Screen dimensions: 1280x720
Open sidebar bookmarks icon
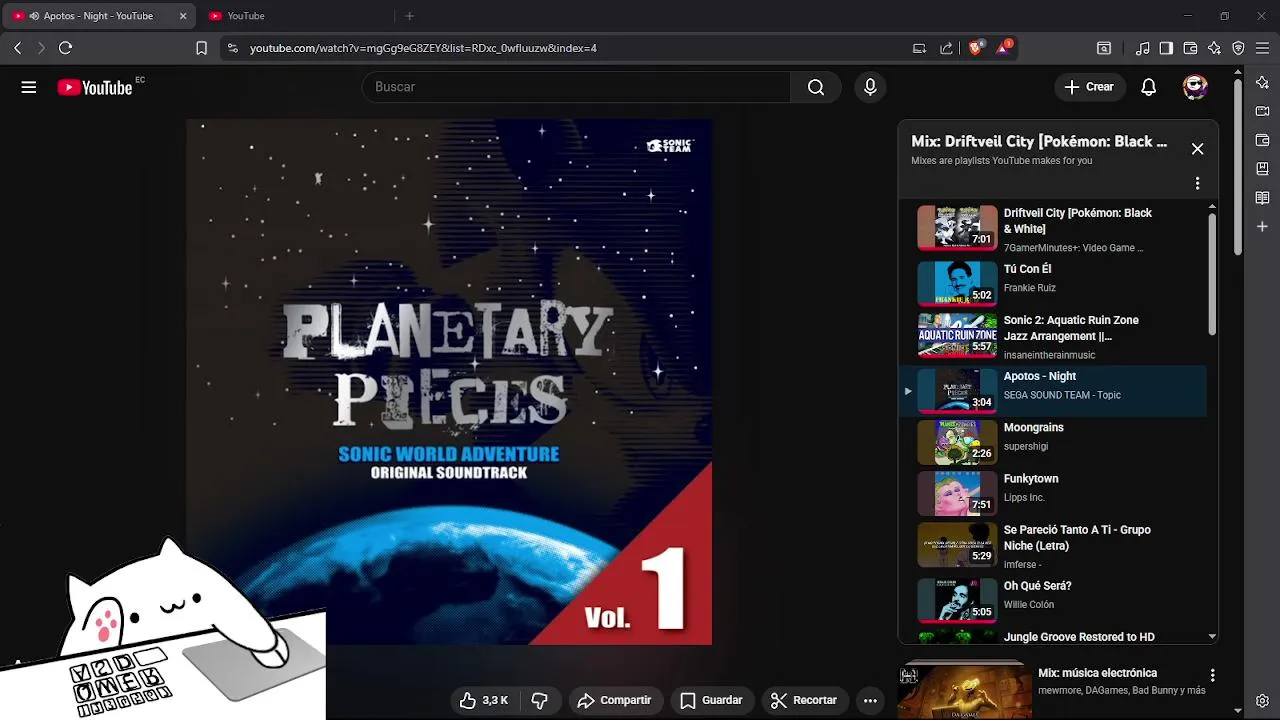[1263, 169]
